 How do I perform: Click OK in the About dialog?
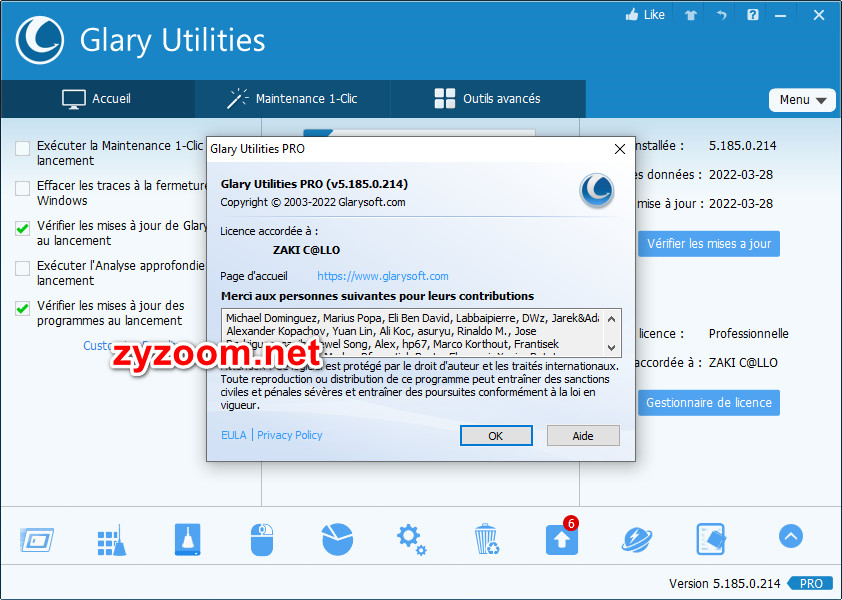496,436
